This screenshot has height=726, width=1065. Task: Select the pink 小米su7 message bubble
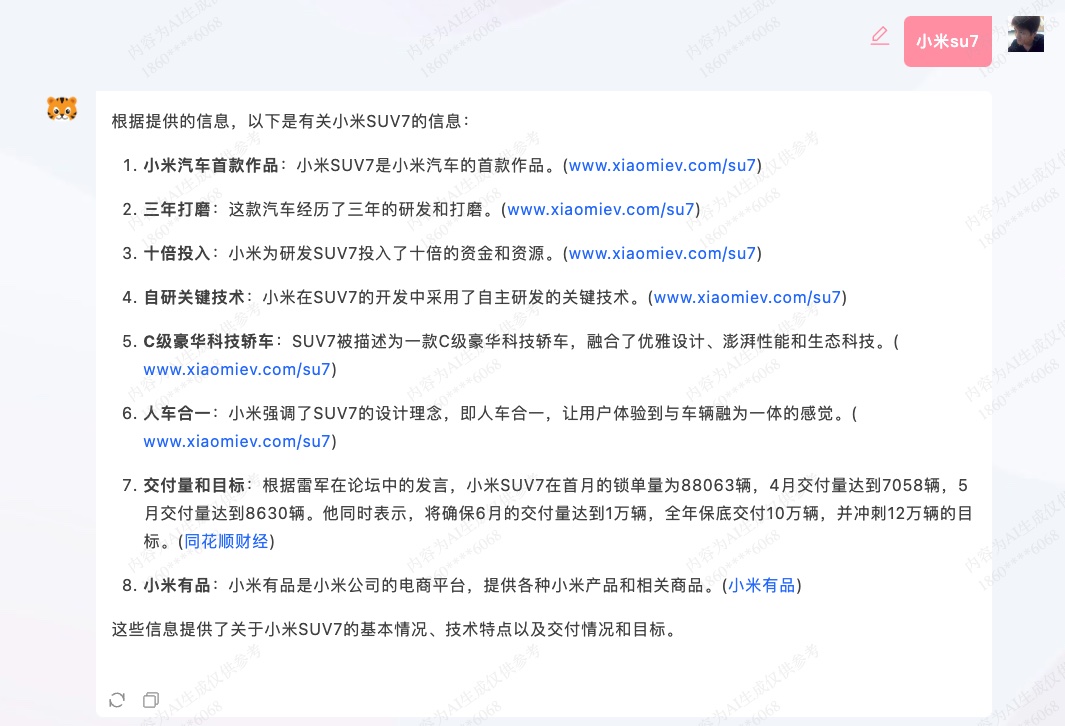(x=946, y=41)
